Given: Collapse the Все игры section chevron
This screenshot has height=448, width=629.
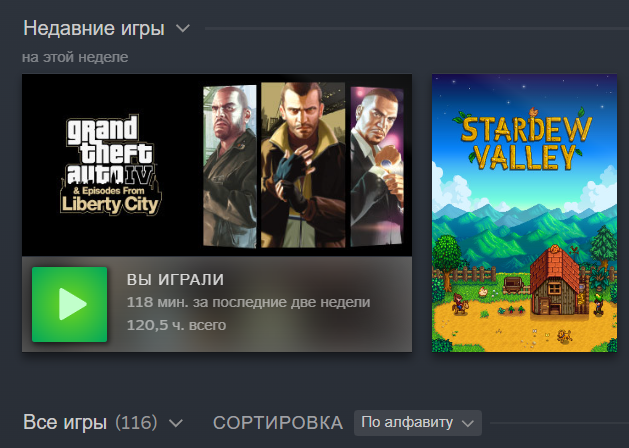Looking at the screenshot, I should click(x=176, y=423).
